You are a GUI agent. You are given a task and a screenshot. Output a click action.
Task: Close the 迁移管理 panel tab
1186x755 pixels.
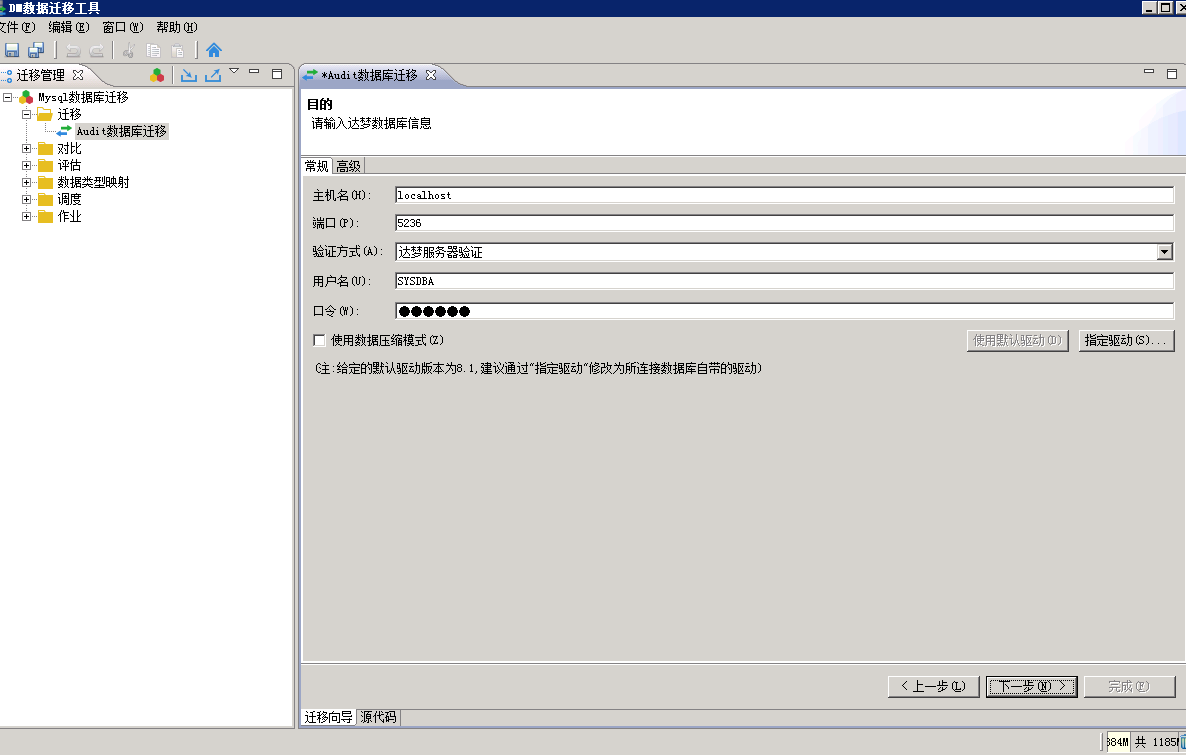click(x=78, y=75)
